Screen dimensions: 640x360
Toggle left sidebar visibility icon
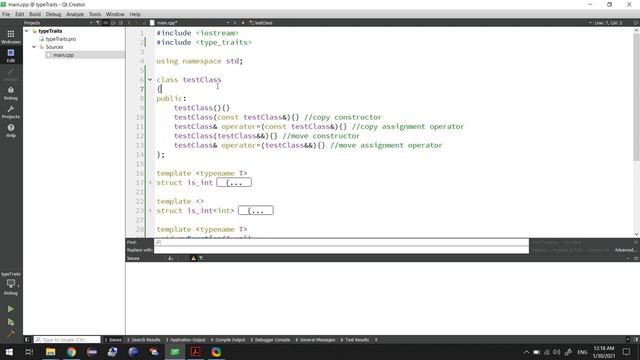(27, 340)
